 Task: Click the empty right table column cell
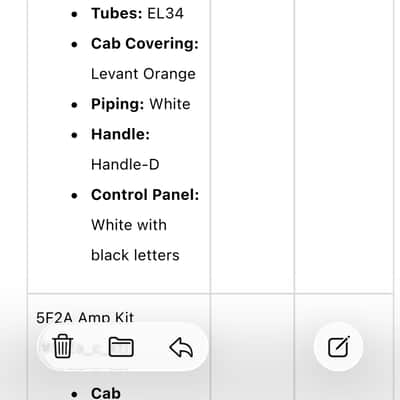coord(344,147)
